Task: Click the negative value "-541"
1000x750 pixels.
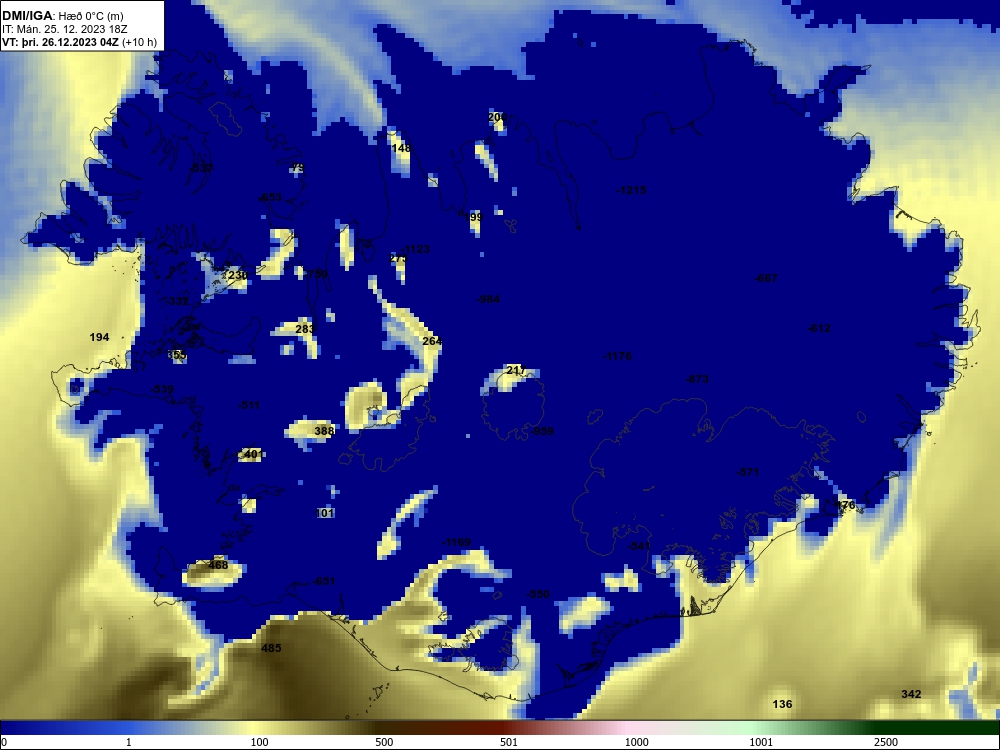Action: tap(639, 546)
